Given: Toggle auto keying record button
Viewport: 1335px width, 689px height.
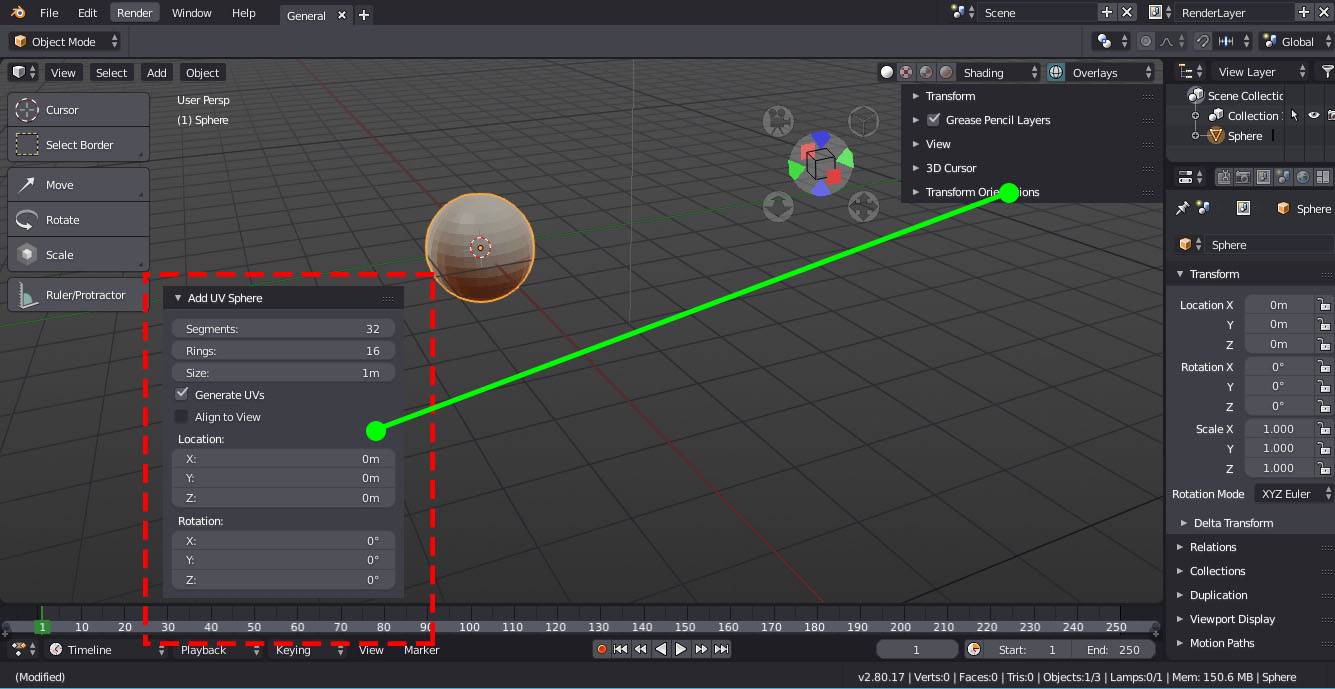Looking at the screenshot, I should [x=602, y=649].
